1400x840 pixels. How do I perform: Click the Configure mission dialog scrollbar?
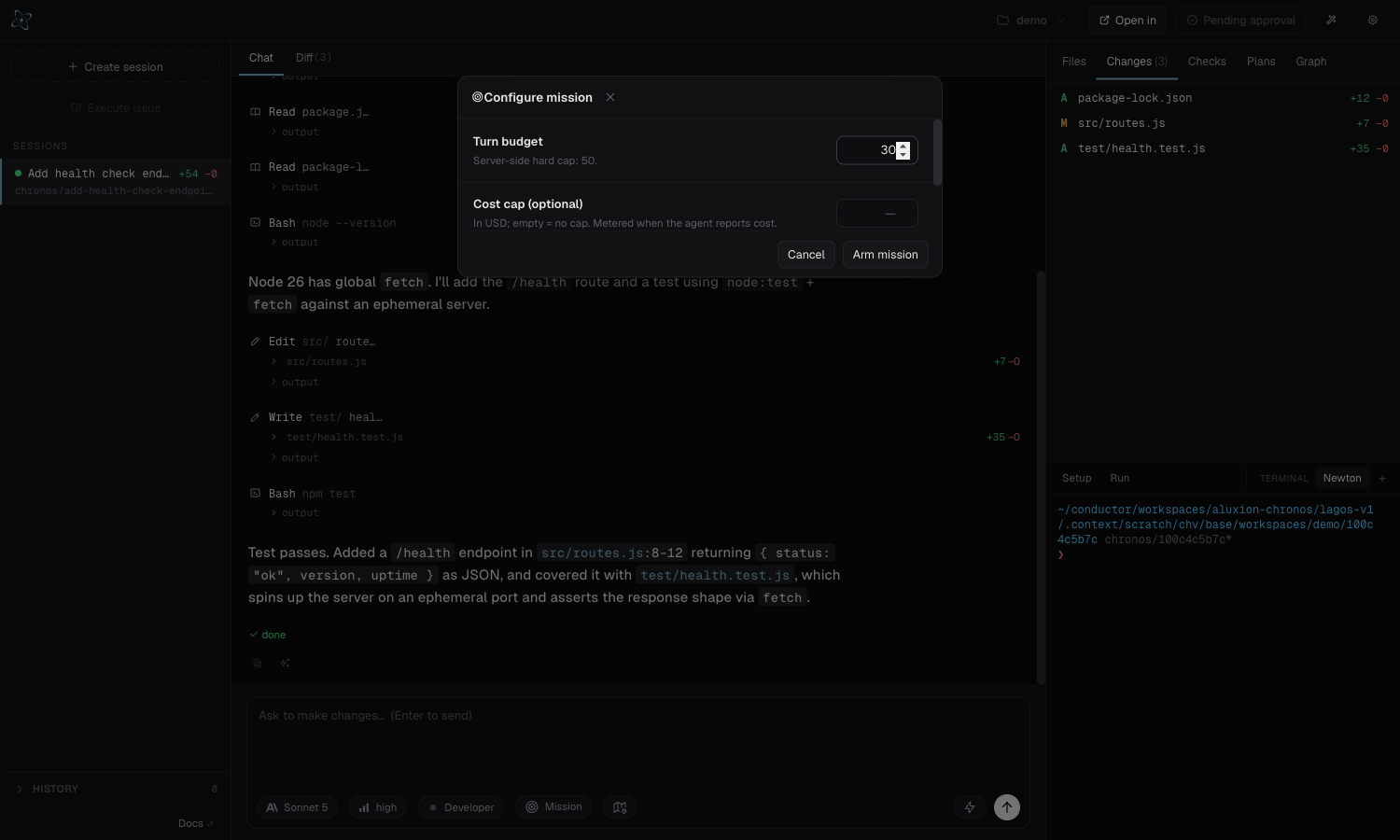click(x=937, y=152)
